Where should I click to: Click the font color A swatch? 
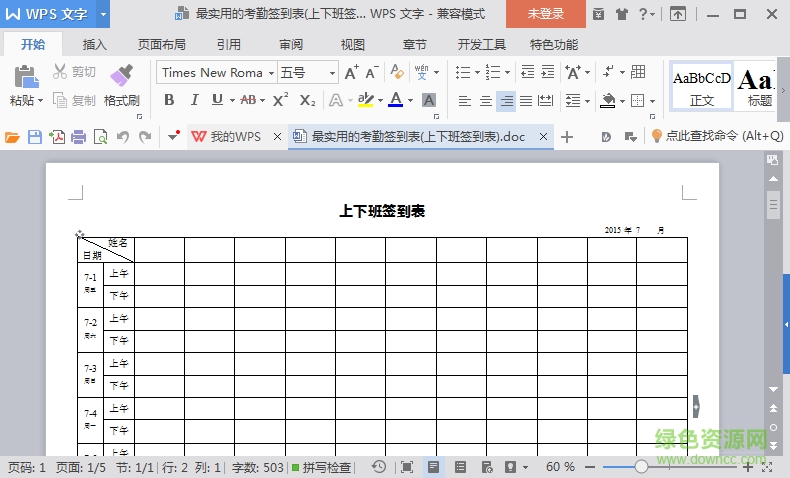coord(396,100)
